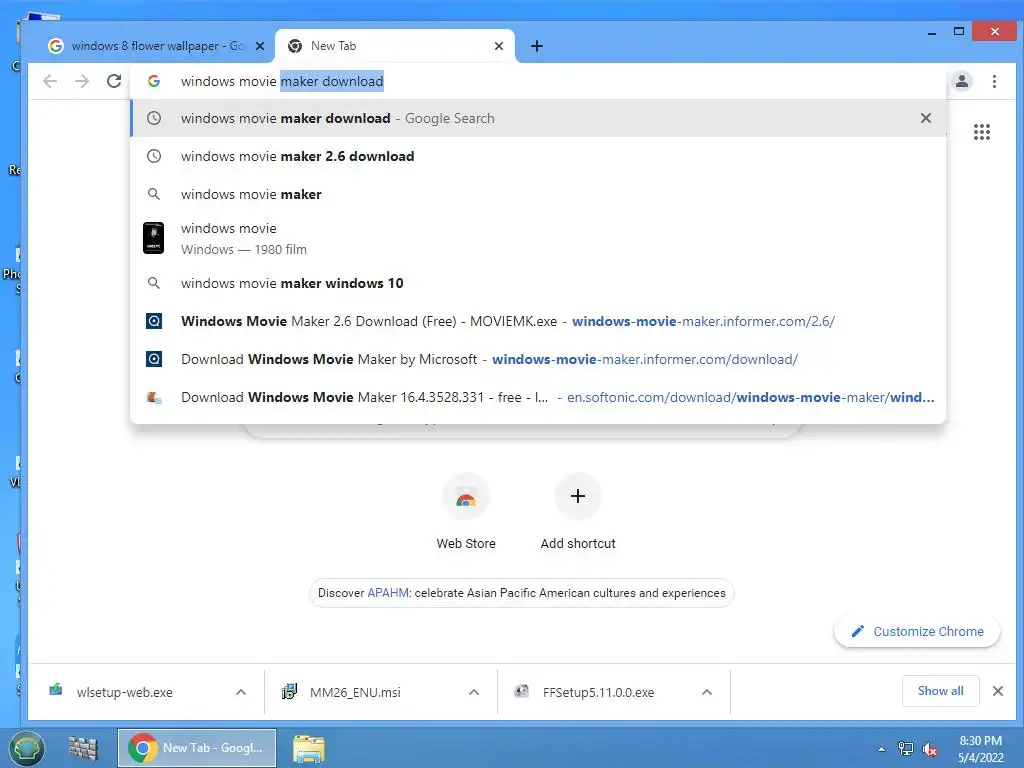The width and height of the screenshot is (1024, 768).
Task: Click softonic favicon beside Maker 16.4 result
Action: pyautogui.click(x=154, y=397)
